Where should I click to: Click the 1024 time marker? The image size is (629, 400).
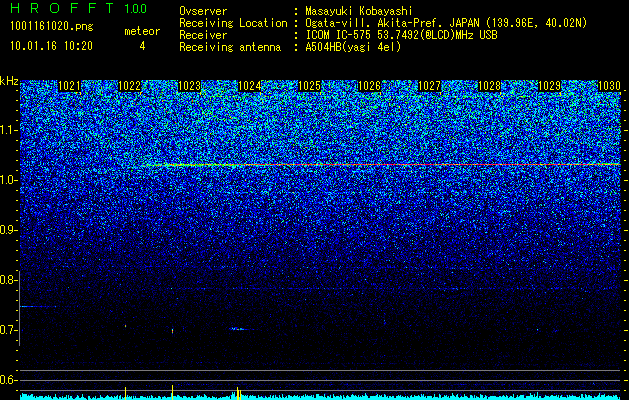pyautogui.click(x=250, y=86)
